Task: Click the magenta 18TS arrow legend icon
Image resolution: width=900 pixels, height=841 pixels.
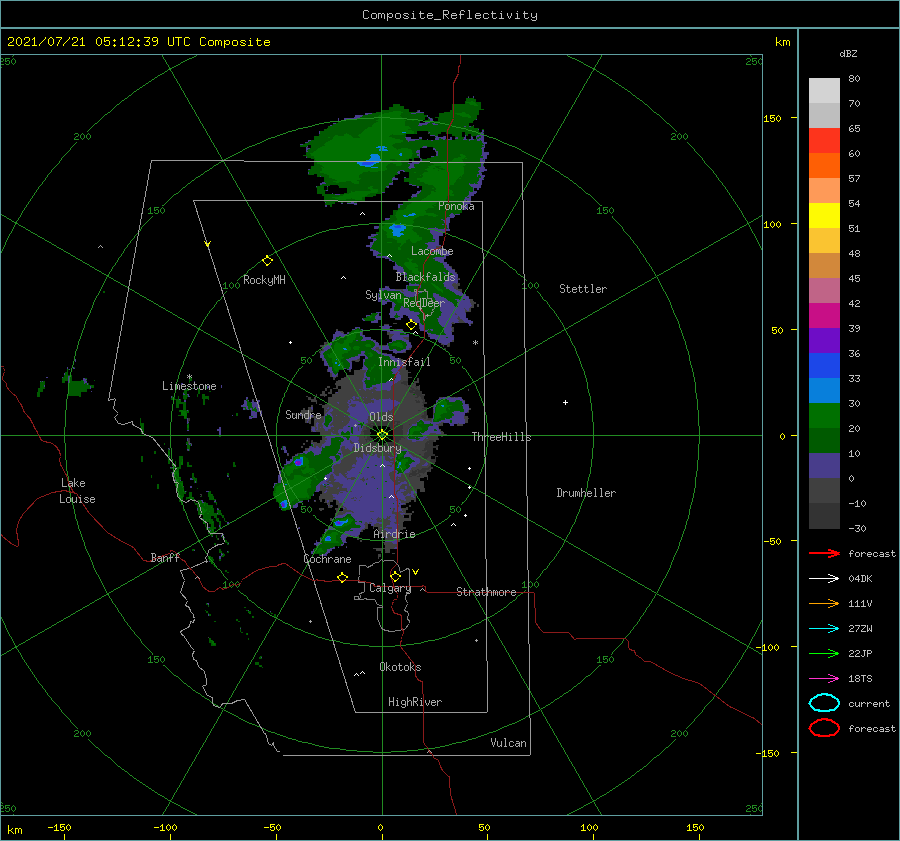Action: coord(824,679)
